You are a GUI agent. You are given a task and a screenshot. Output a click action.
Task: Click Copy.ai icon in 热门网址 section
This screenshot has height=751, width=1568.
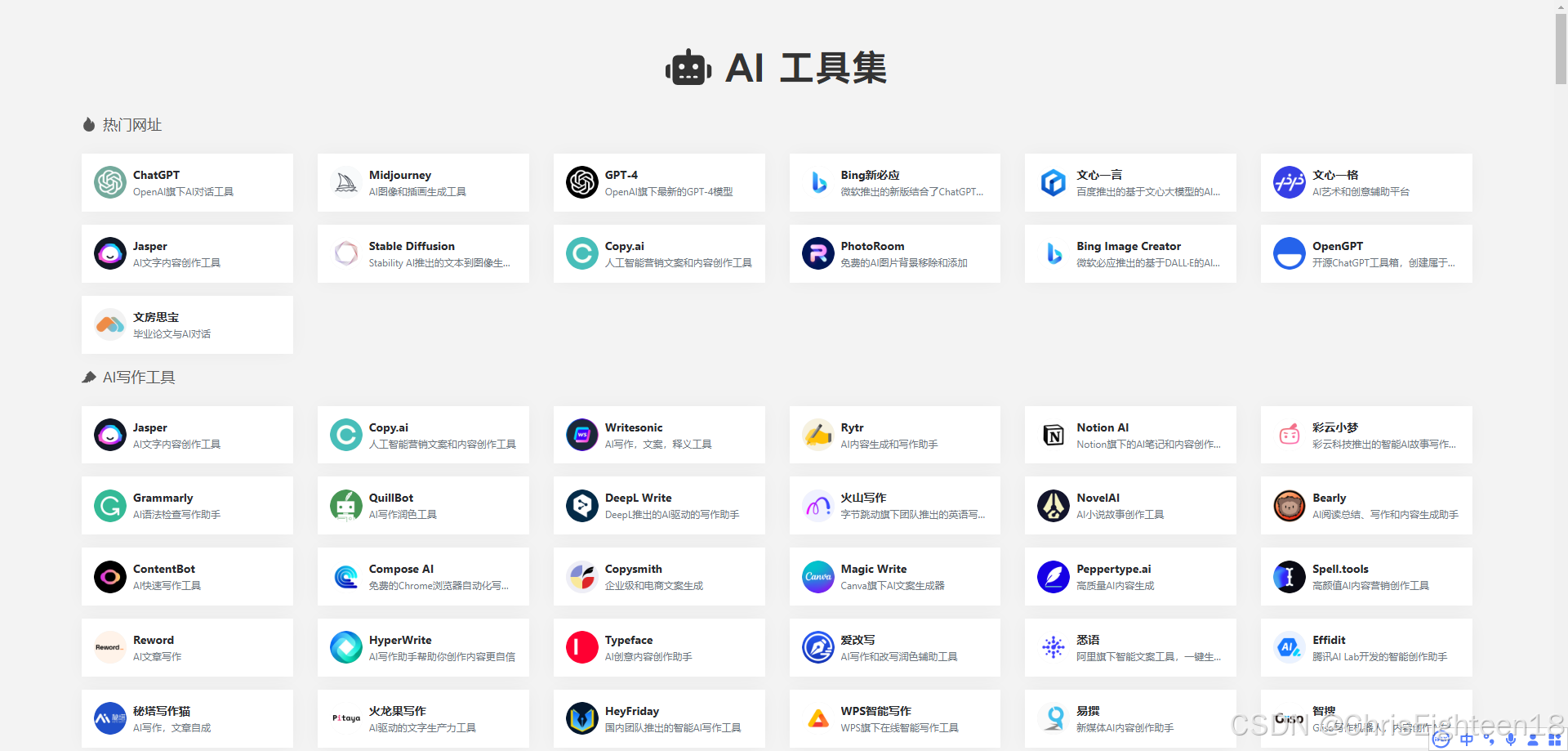pos(581,253)
